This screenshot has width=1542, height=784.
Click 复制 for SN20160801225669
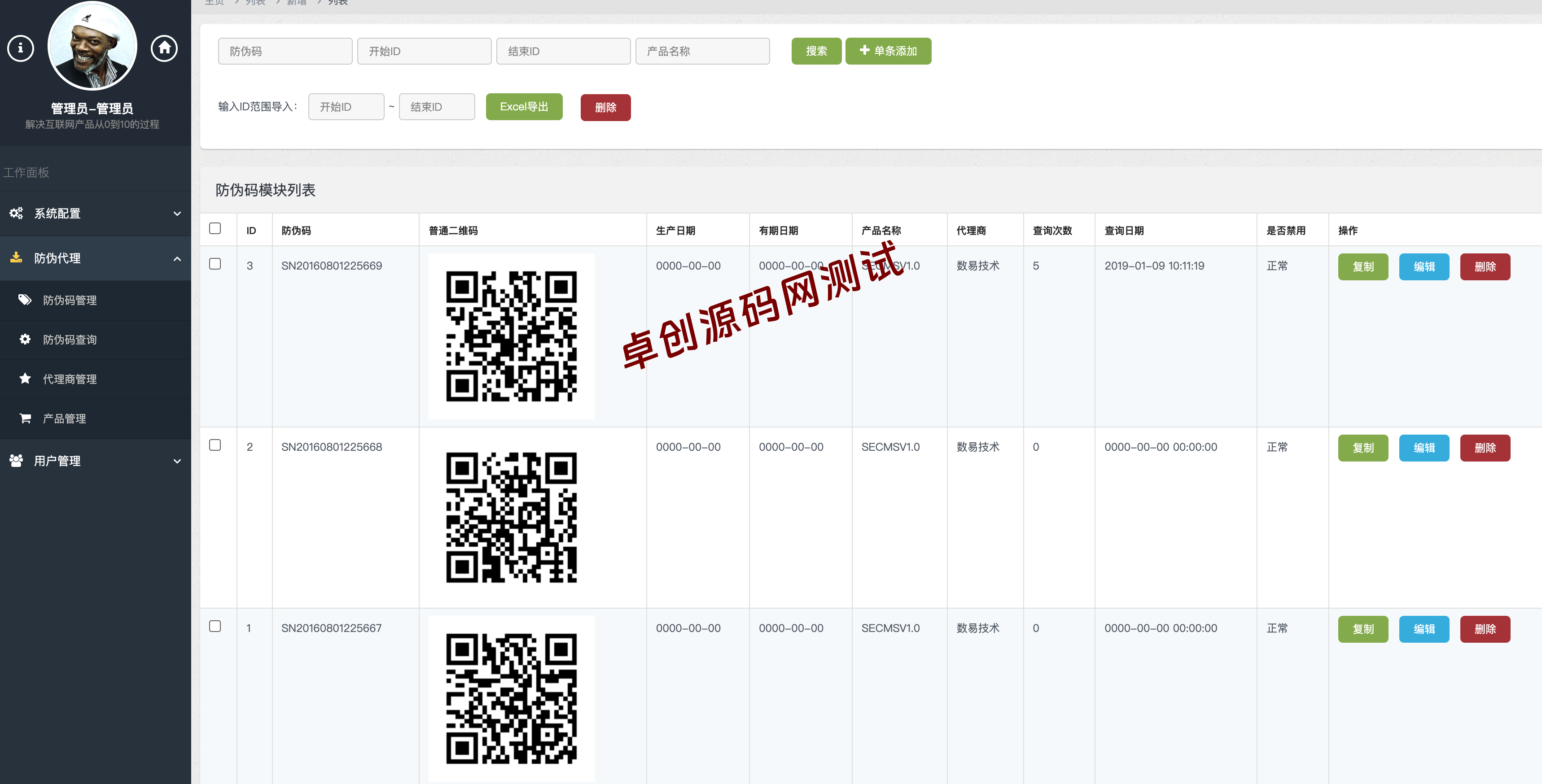point(1363,267)
